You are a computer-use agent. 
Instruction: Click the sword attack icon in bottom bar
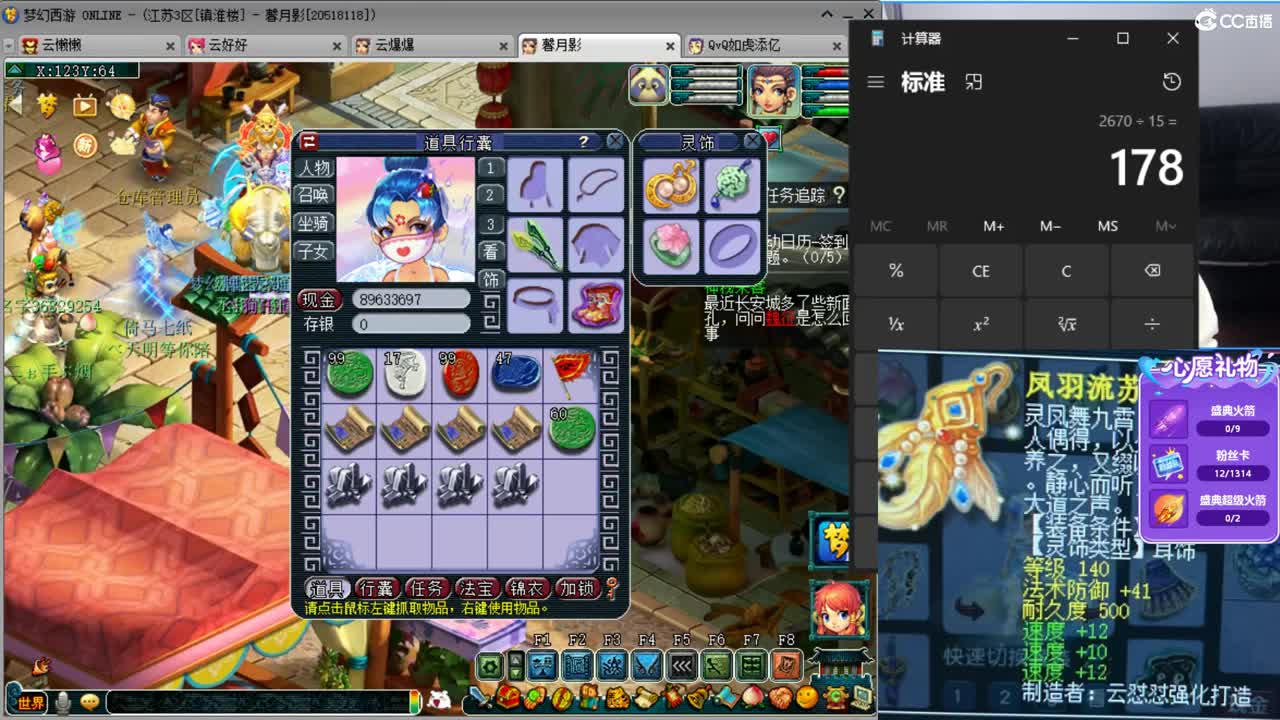[x=482, y=697]
